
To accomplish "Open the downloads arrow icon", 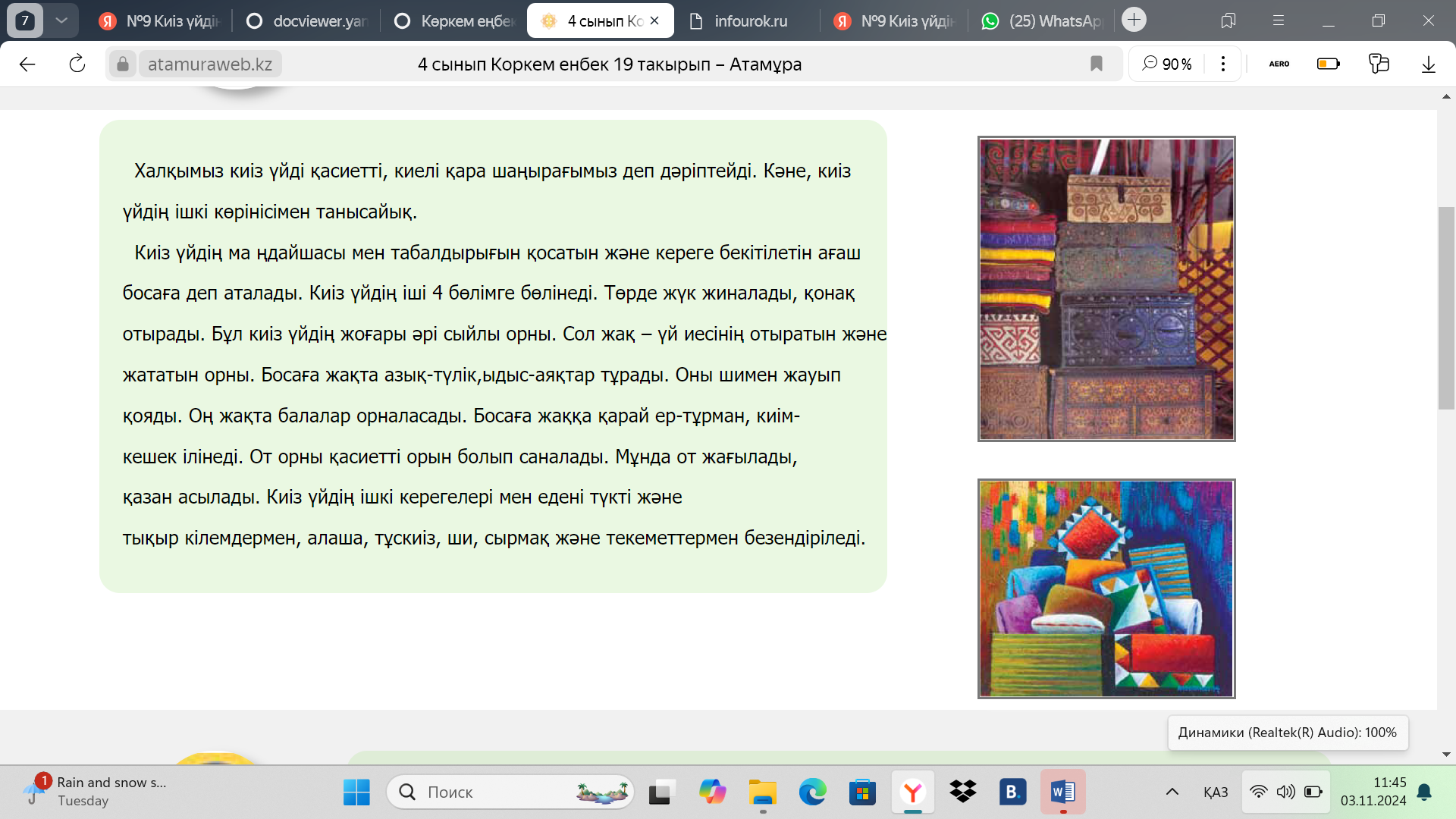I will pos(1428,64).
